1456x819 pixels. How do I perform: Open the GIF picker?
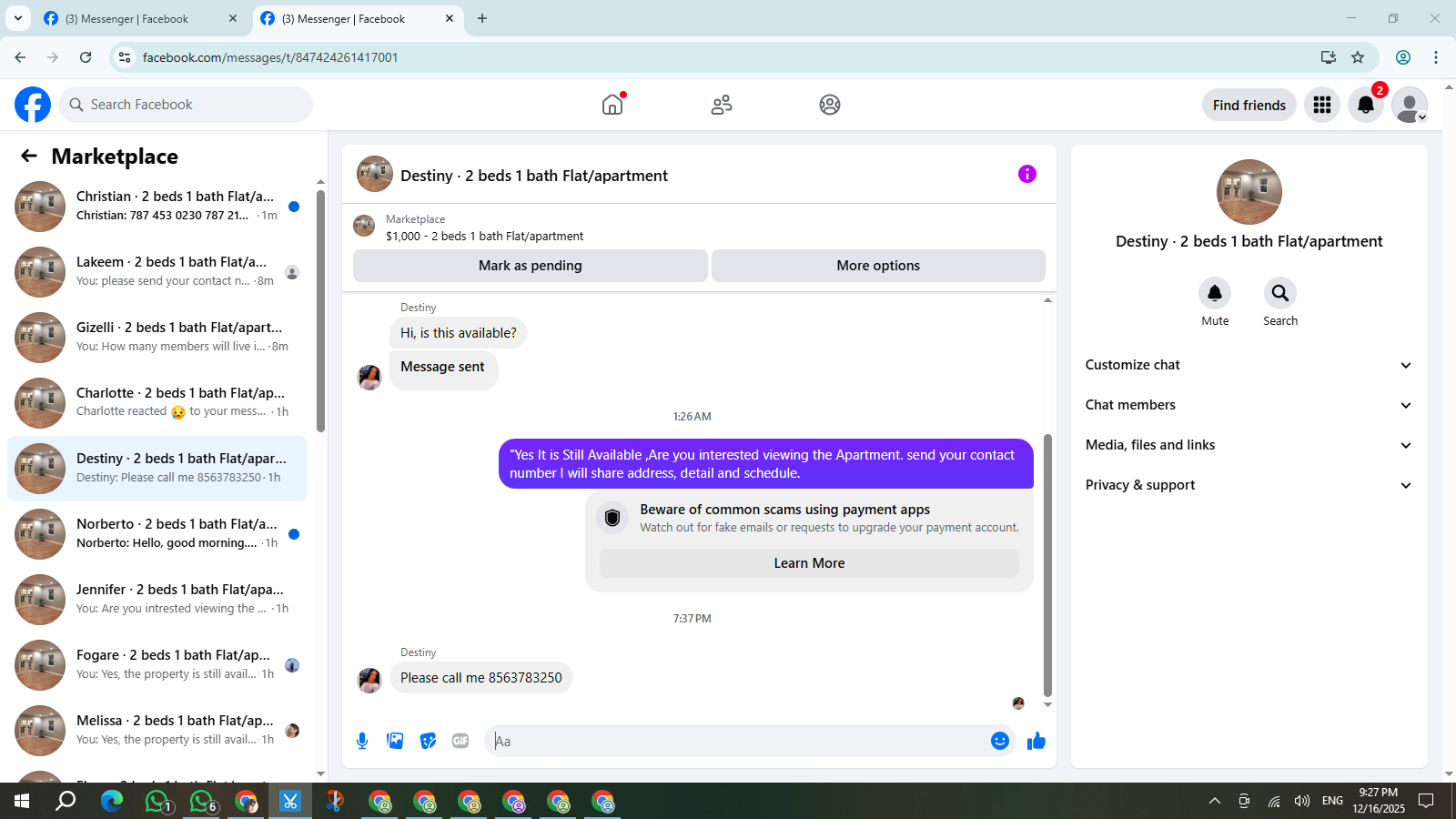pyautogui.click(x=460, y=741)
